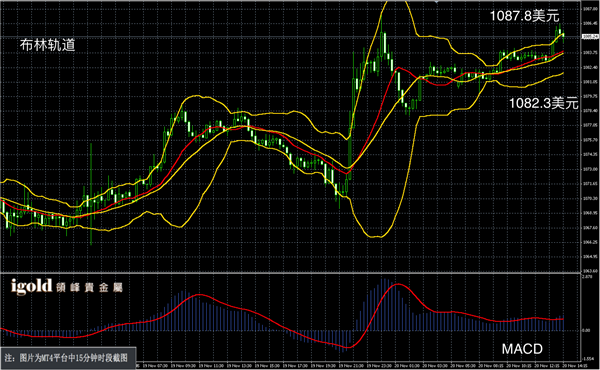Screen dimensions: 600x370
Task: Click the current price marker on price axis
Action: coord(590,36)
